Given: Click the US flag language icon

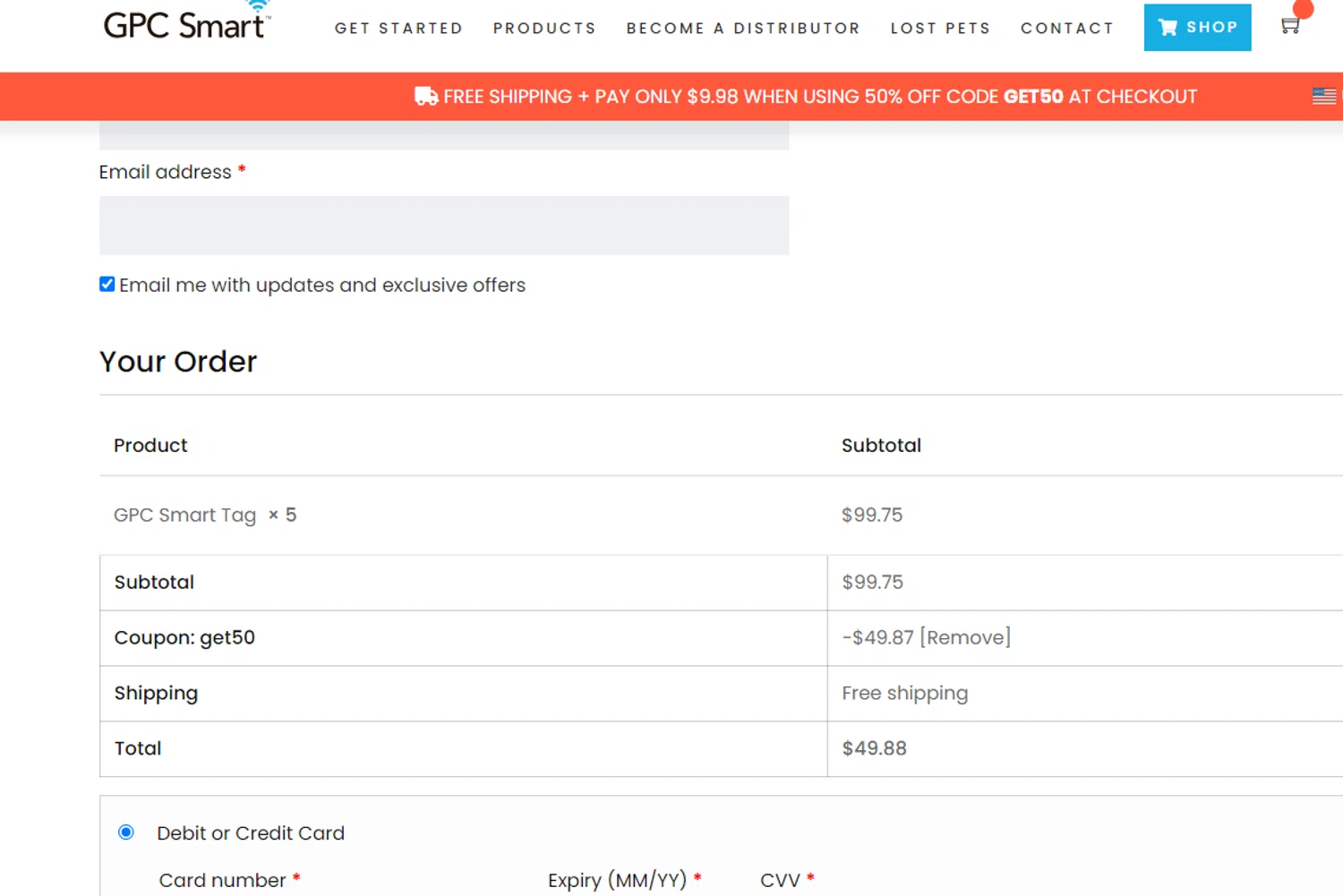Looking at the screenshot, I should tap(1324, 96).
